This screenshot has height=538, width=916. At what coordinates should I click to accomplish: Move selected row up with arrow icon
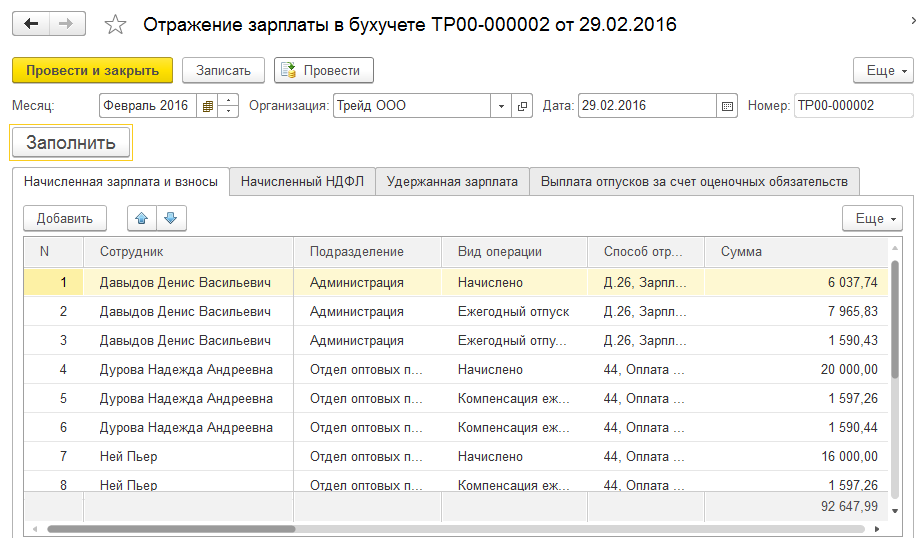143,218
